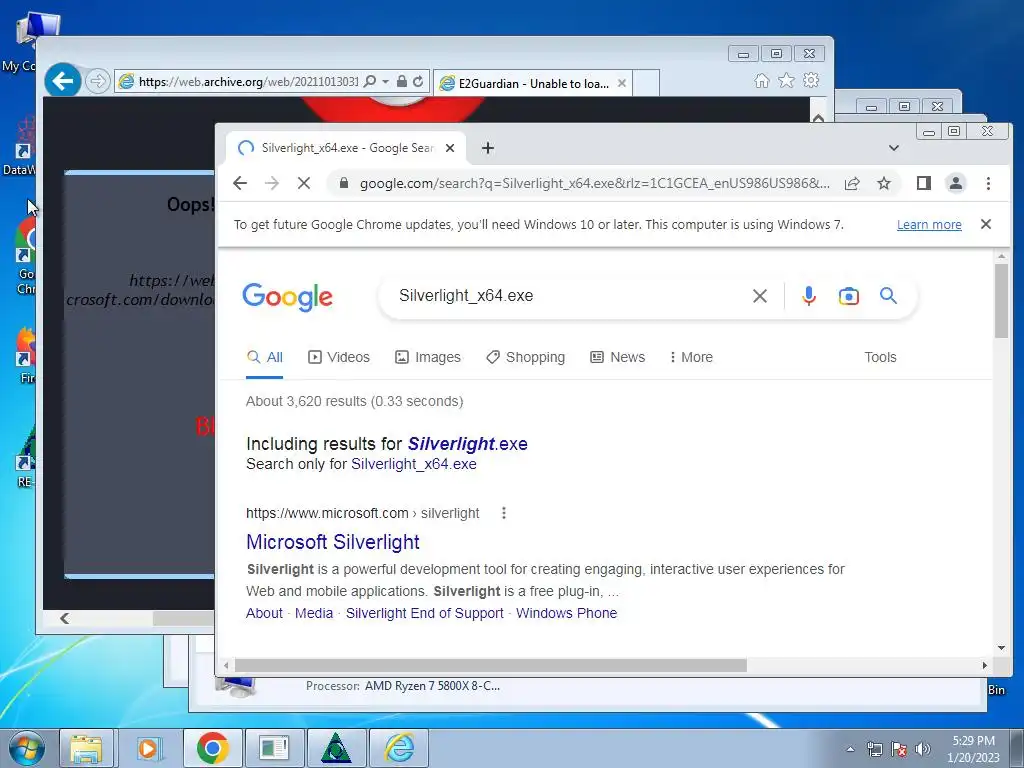This screenshot has height=768, width=1024.
Task: Dismiss the Chrome update notice
Action: coord(986,224)
